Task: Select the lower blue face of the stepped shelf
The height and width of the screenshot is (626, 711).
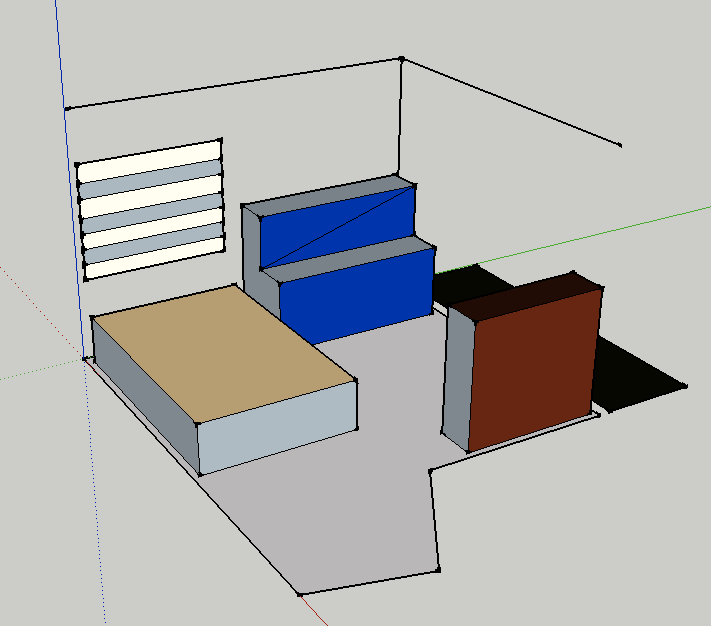Action: click(358, 295)
